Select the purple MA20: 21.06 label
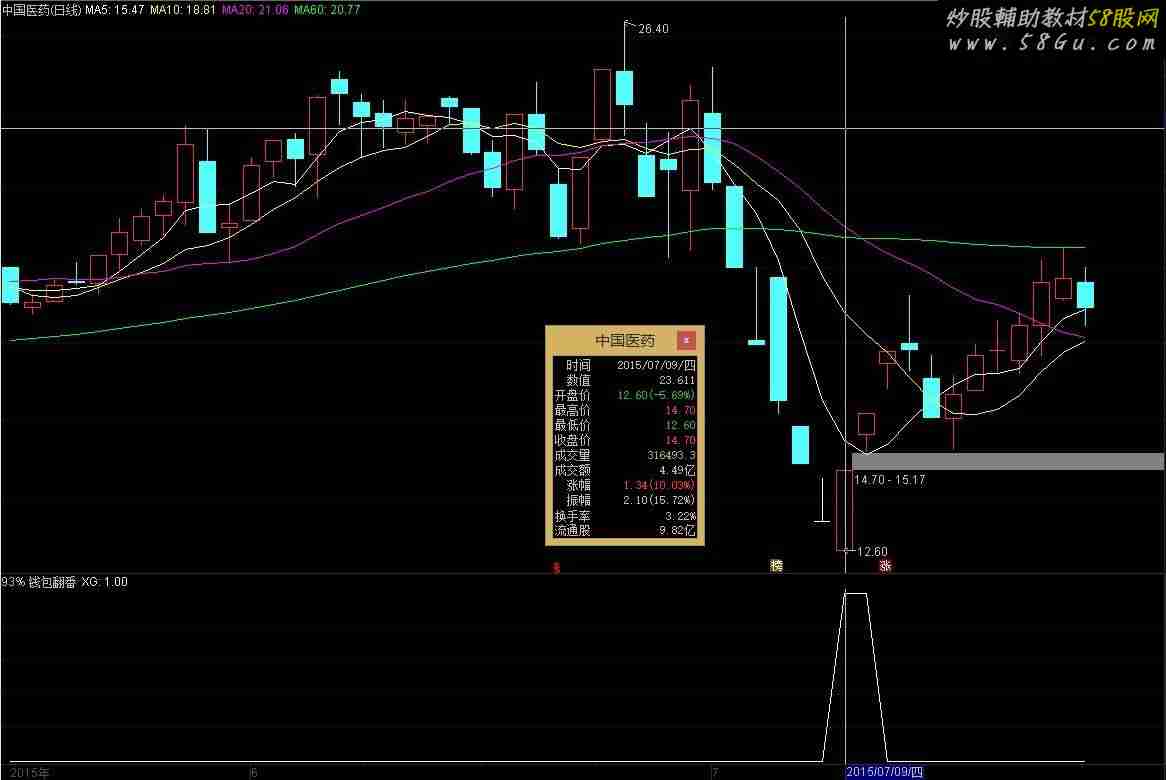Viewport: 1166px width, 780px height. 255,10
